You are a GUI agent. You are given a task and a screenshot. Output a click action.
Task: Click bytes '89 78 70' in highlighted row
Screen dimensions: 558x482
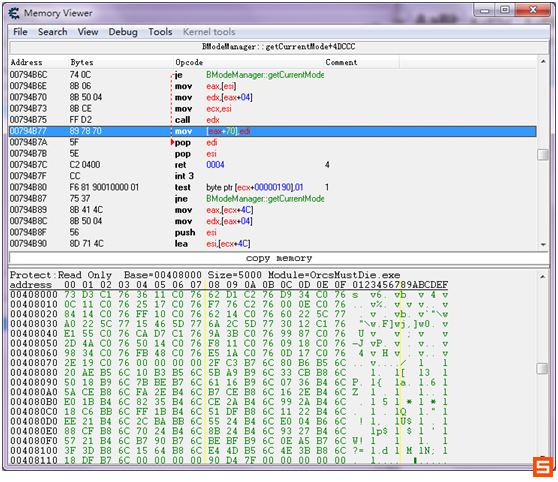click(x=85, y=131)
